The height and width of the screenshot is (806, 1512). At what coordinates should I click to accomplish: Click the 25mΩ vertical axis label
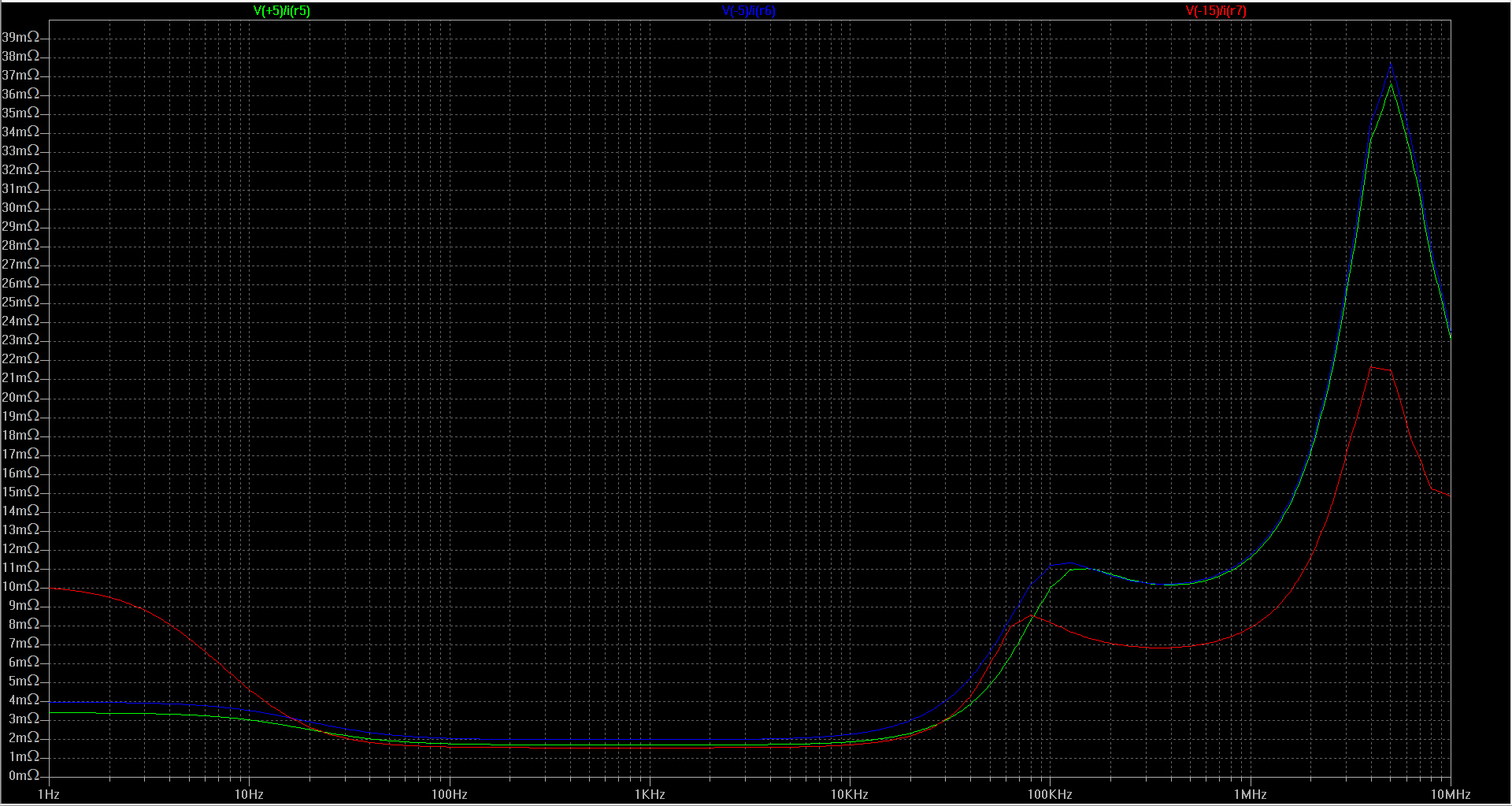20,302
